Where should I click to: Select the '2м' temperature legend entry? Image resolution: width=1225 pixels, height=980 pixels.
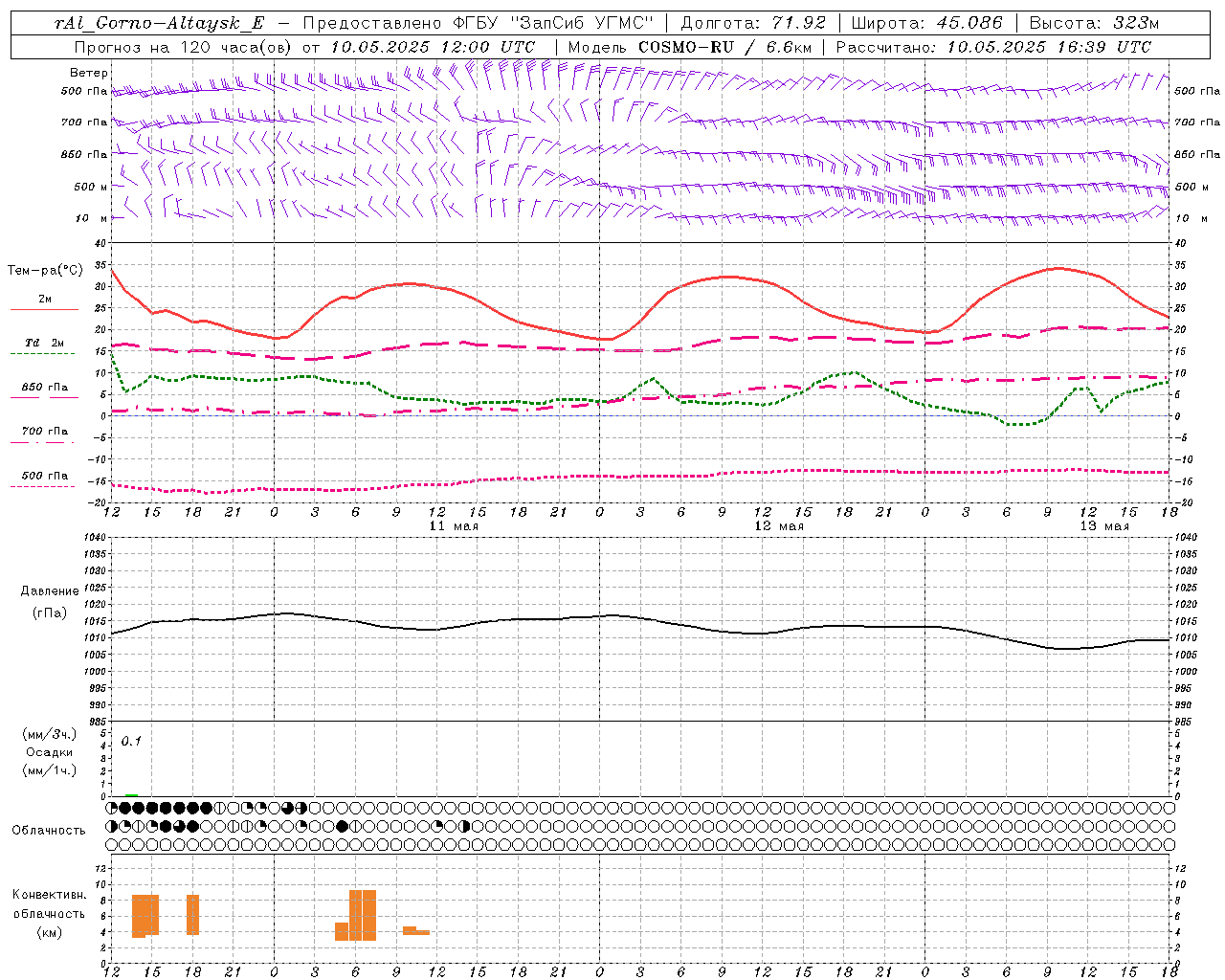coord(45,300)
